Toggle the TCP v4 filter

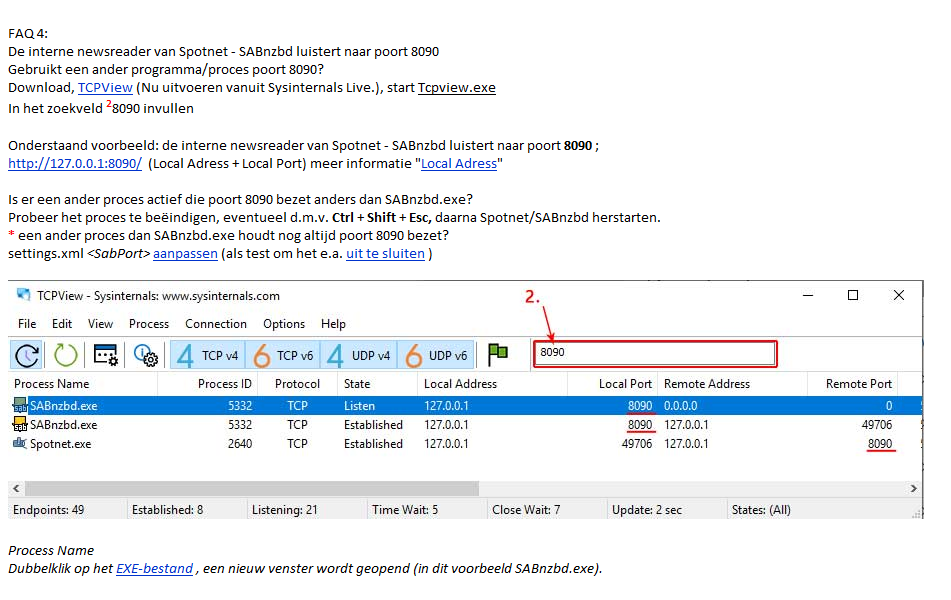click(x=208, y=356)
